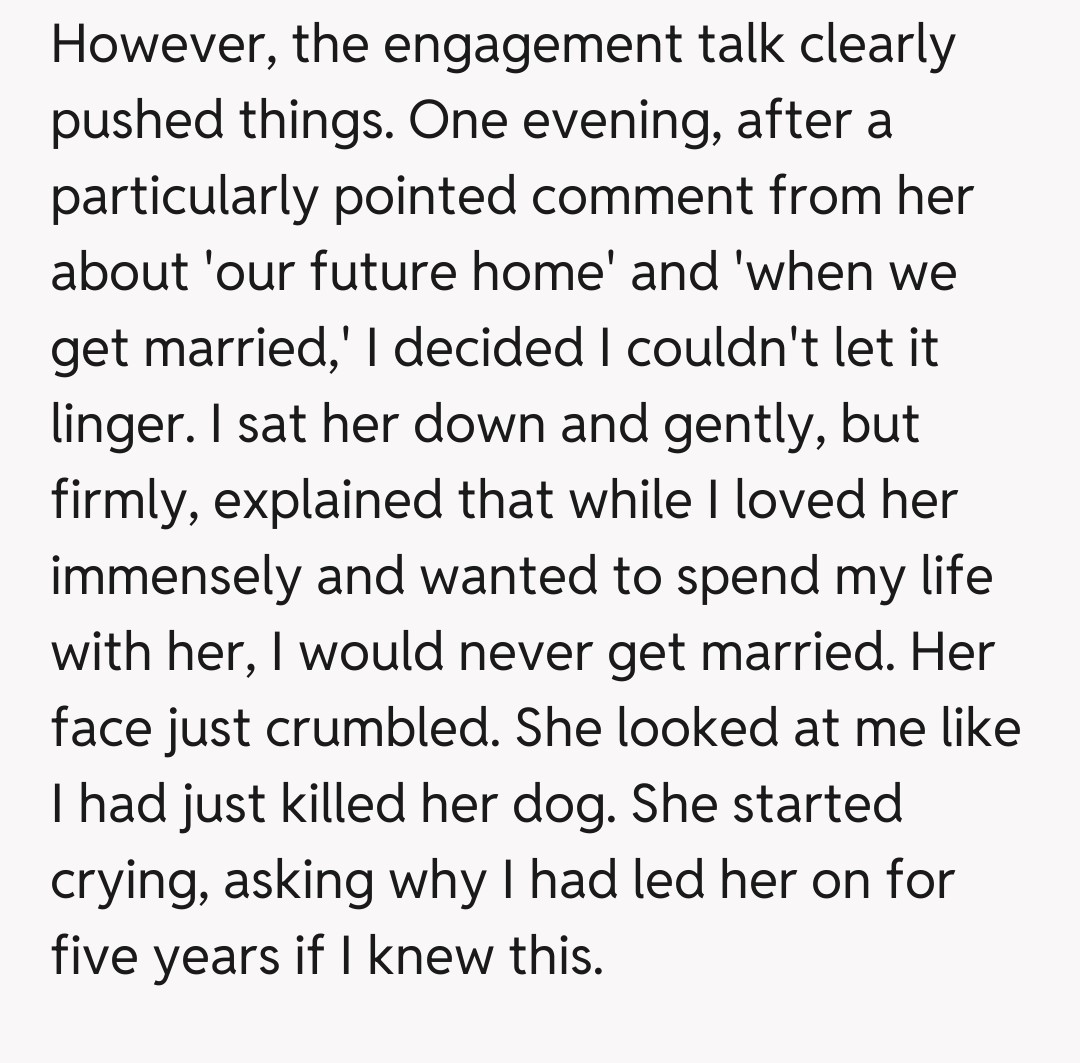
Task: Click the word "dog"
Action: click(x=579, y=805)
